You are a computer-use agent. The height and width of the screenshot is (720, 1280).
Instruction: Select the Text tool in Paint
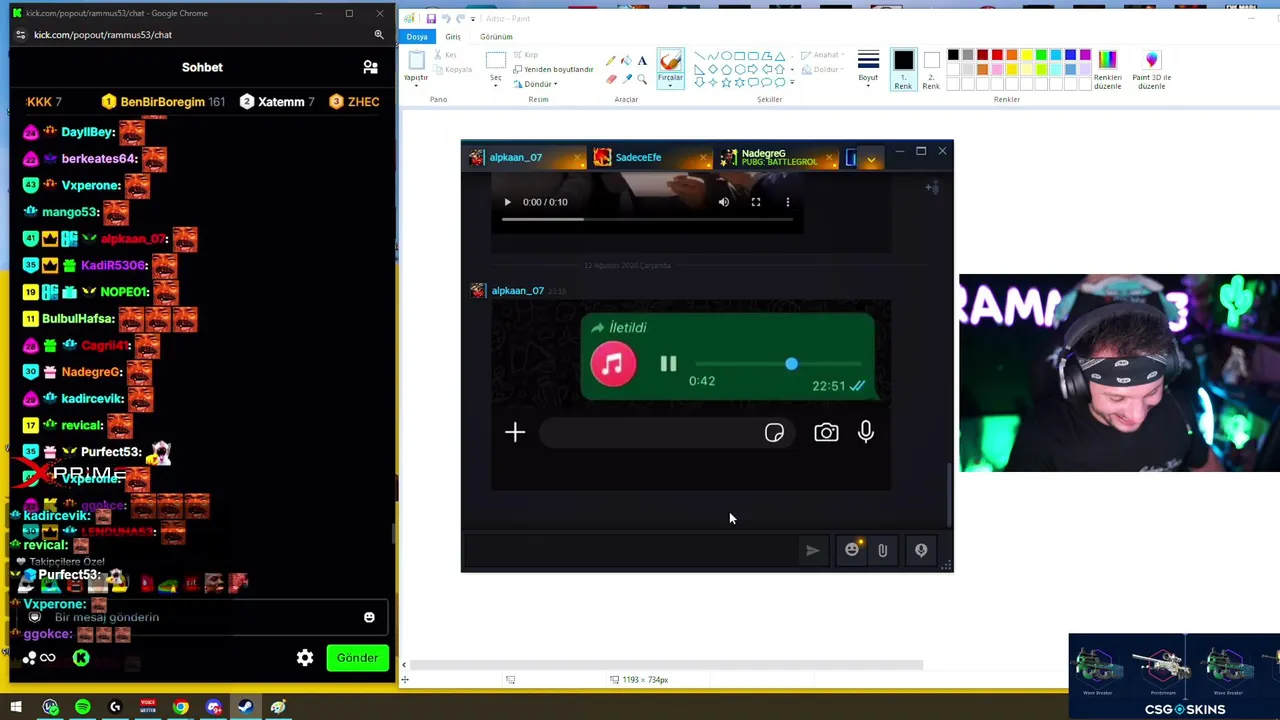click(x=642, y=61)
